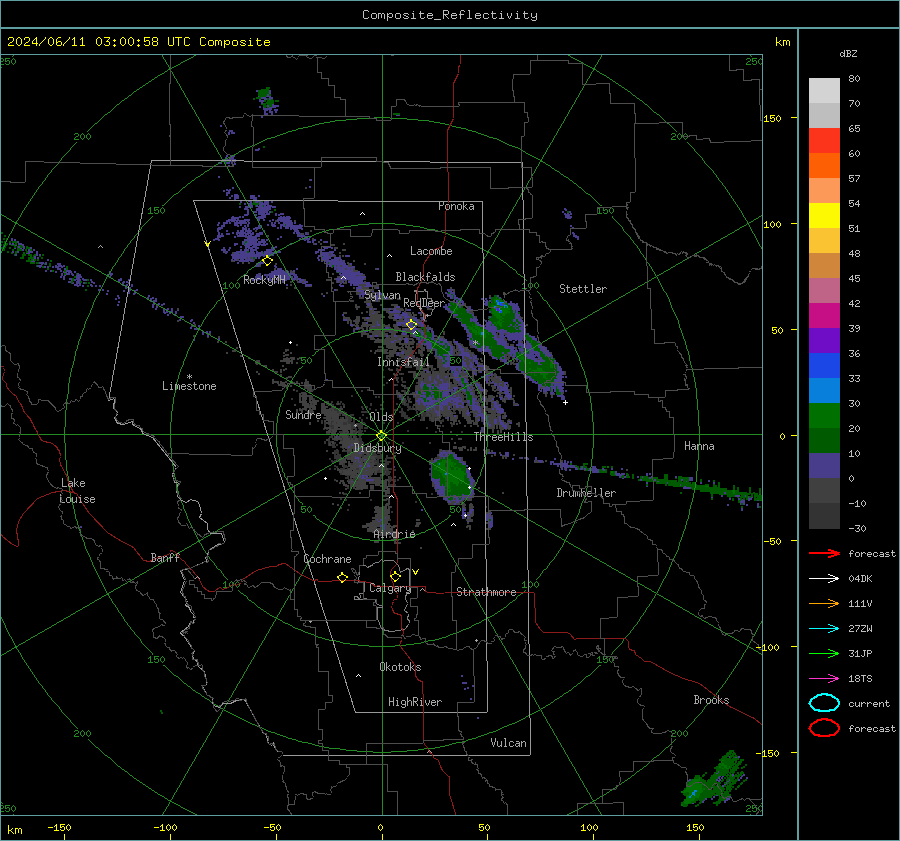Click the Airdrie city label

pos(394,534)
